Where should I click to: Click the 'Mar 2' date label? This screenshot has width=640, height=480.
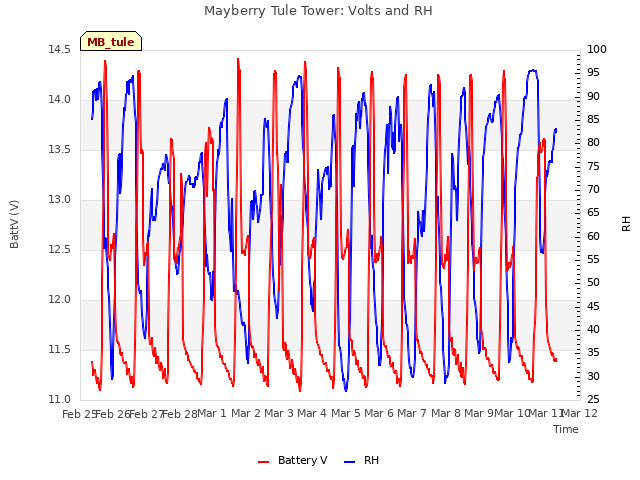pyautogui.click(x=246, y=413)
